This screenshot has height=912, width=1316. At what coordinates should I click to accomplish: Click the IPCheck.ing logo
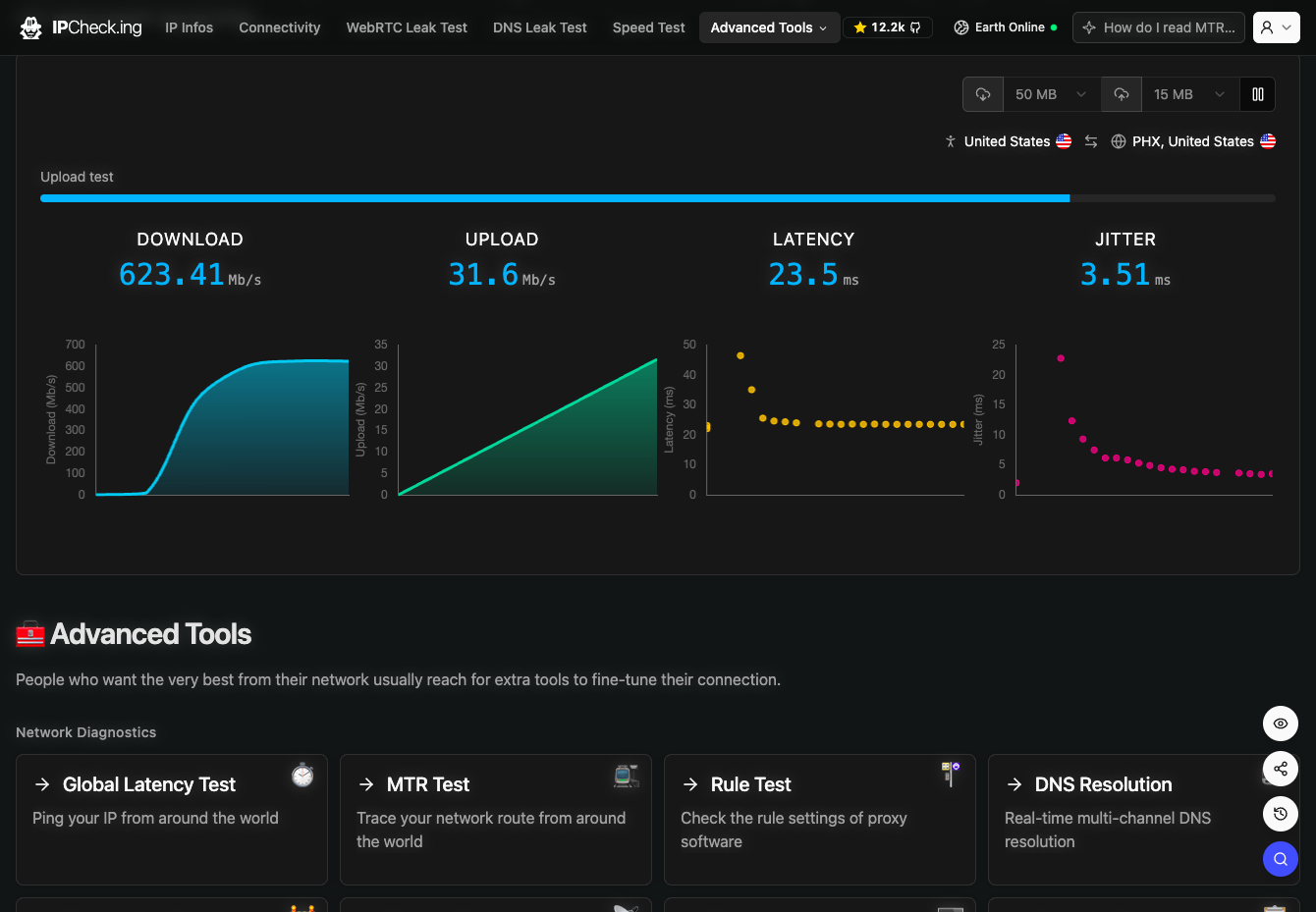81,27
